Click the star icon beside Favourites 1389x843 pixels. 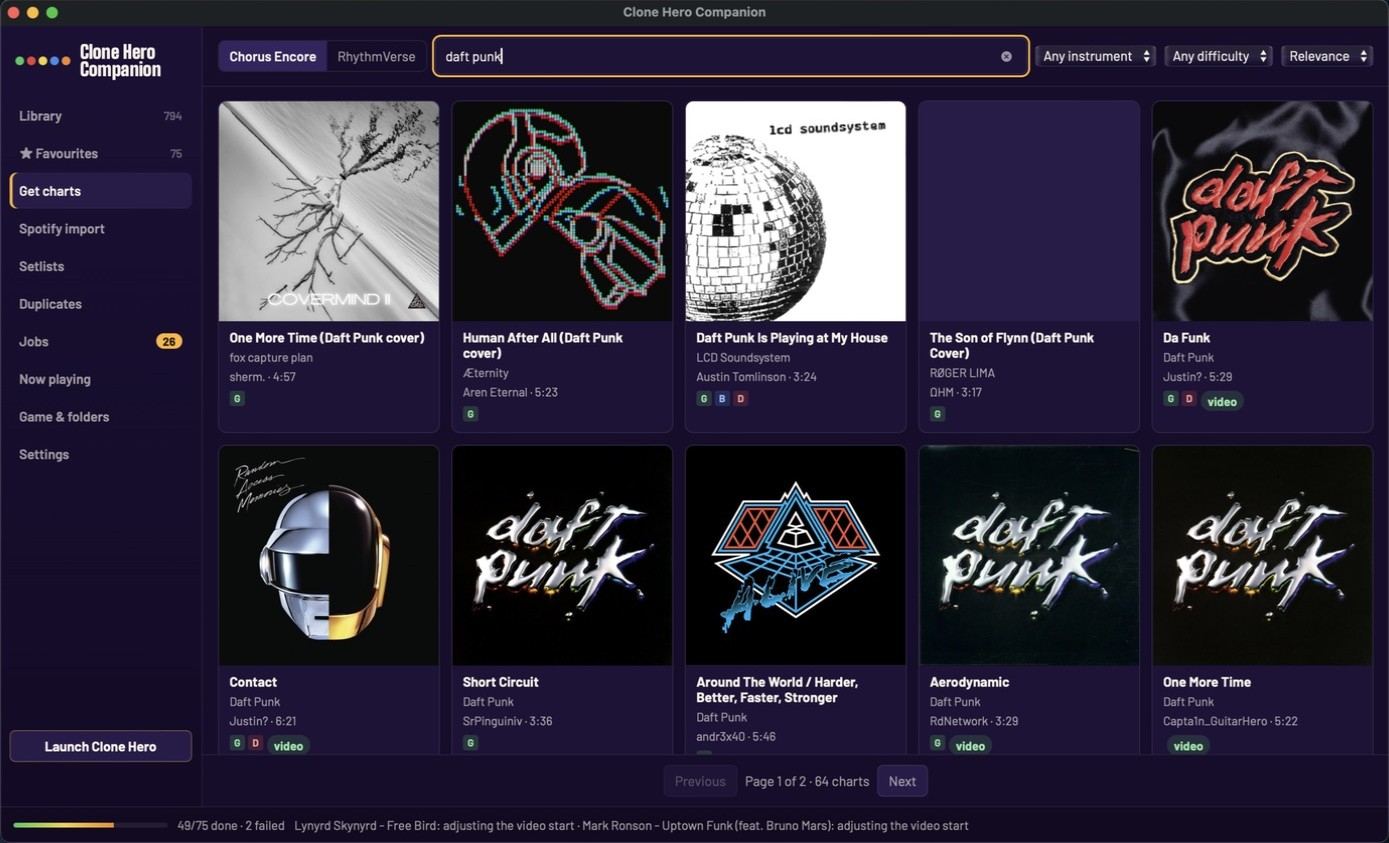click(26, 153)
